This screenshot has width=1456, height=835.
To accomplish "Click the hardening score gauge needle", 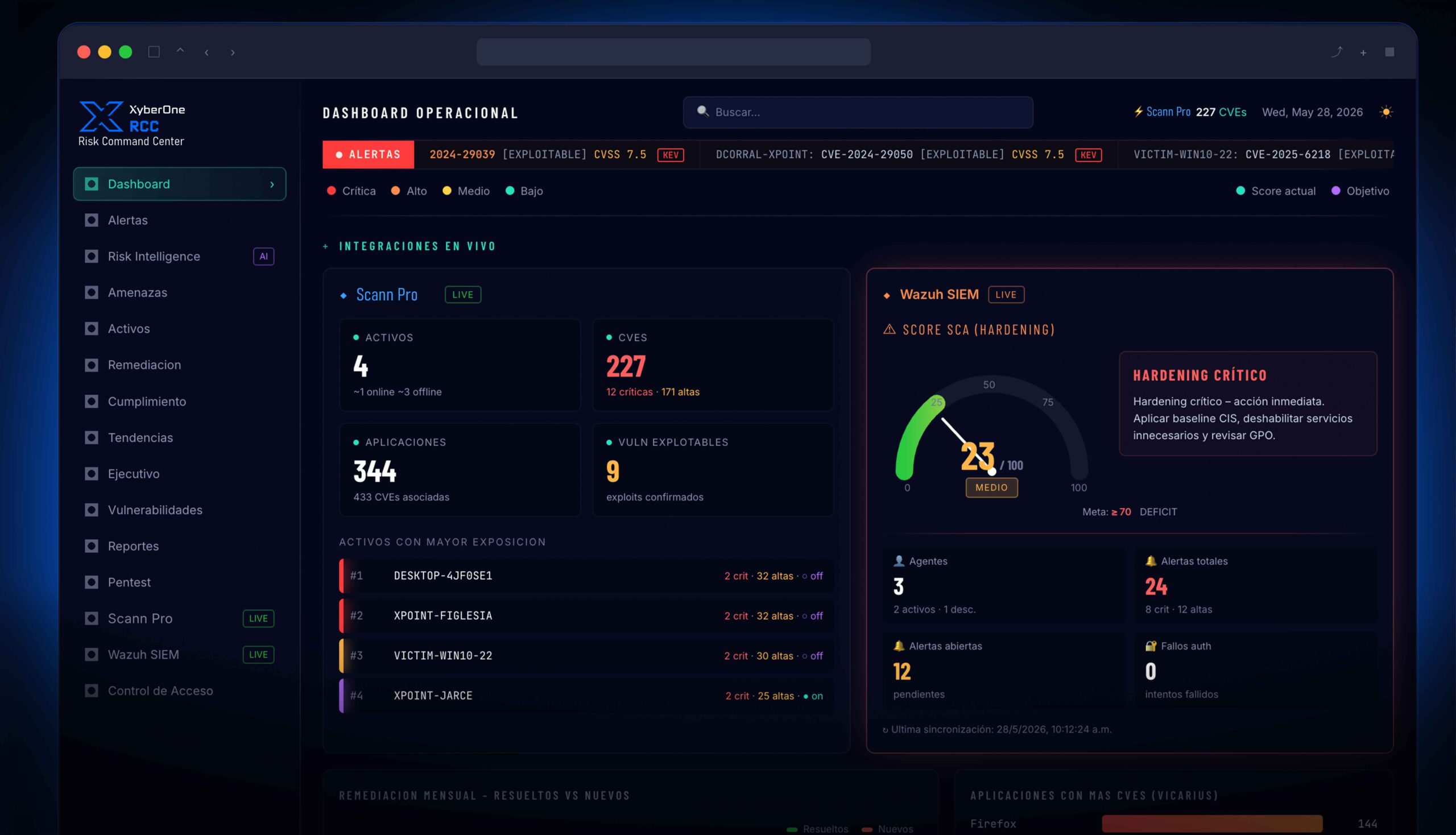I will coord(967,445).
